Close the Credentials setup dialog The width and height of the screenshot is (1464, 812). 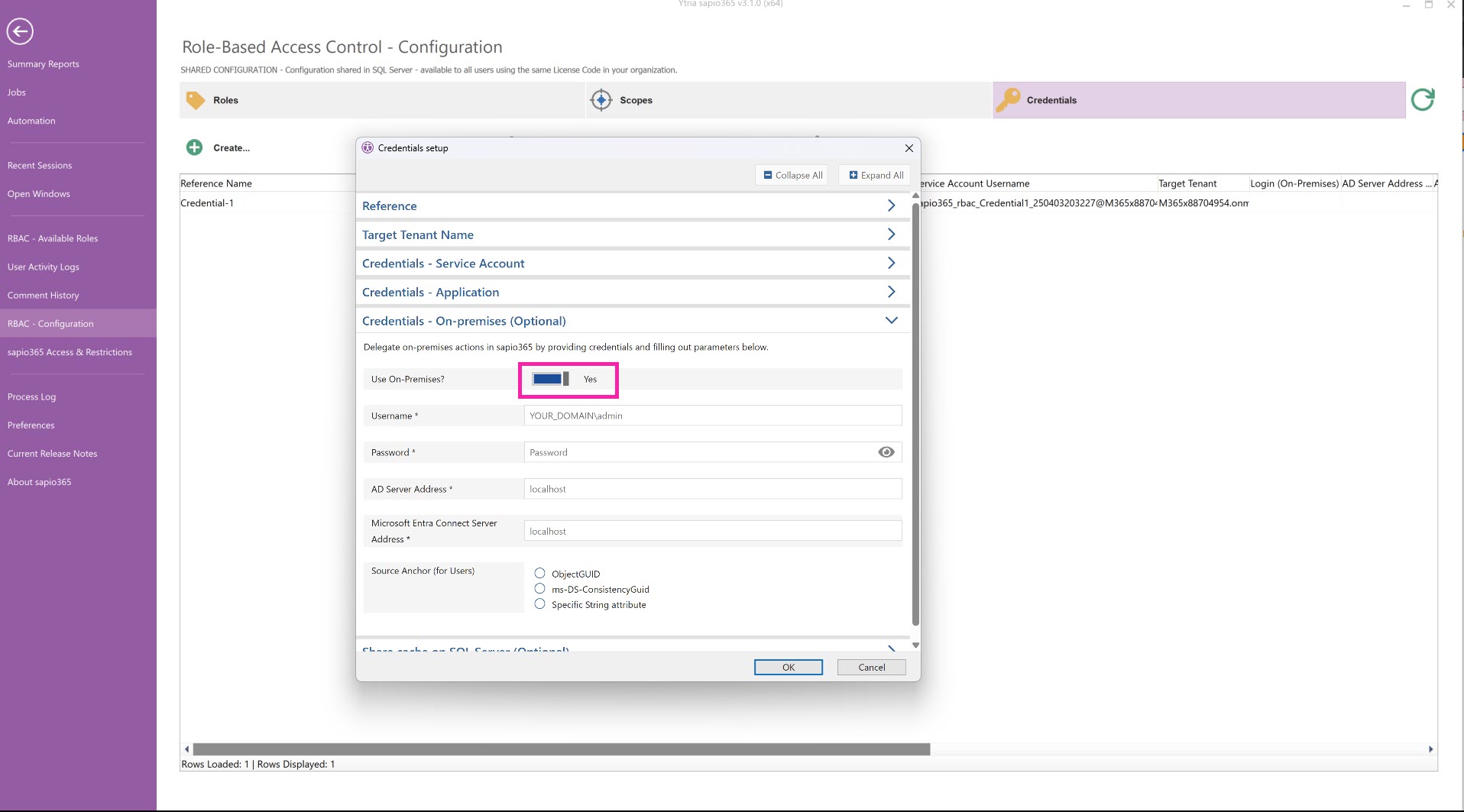[x=909, y=148]
